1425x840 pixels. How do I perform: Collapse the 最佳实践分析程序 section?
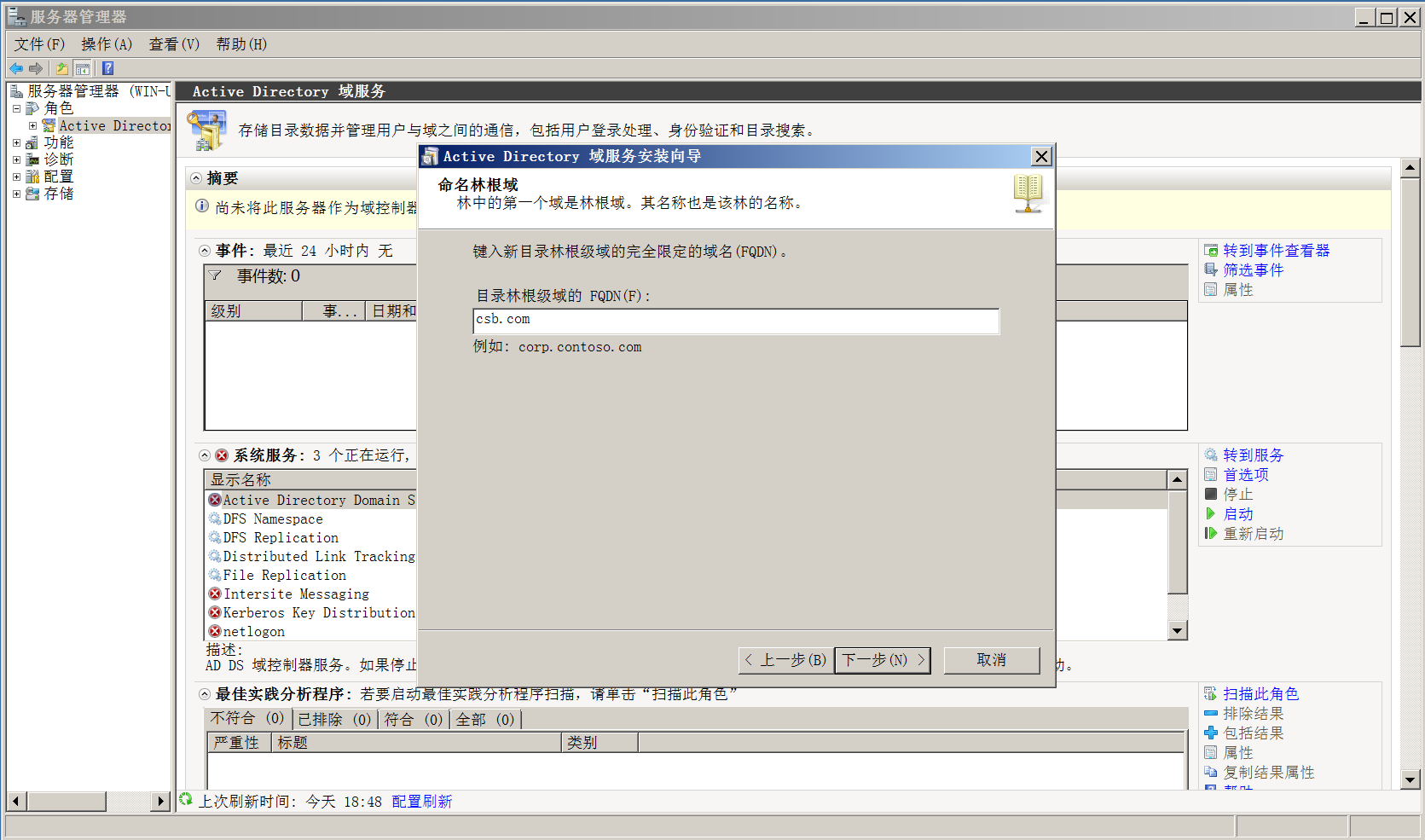coord(205,694)
